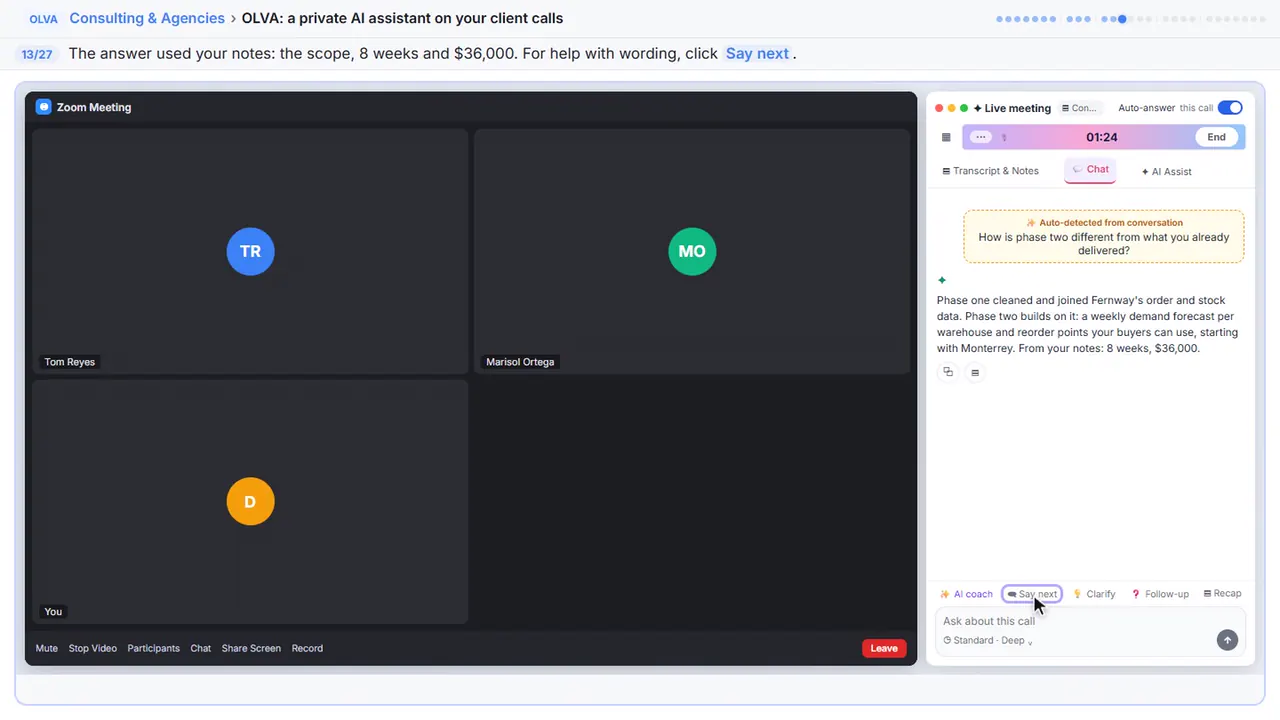Open Chat in Zoom toolbar
Image resolution: width=1280 pixels, height=720 pixels.
tap(201, 648)
